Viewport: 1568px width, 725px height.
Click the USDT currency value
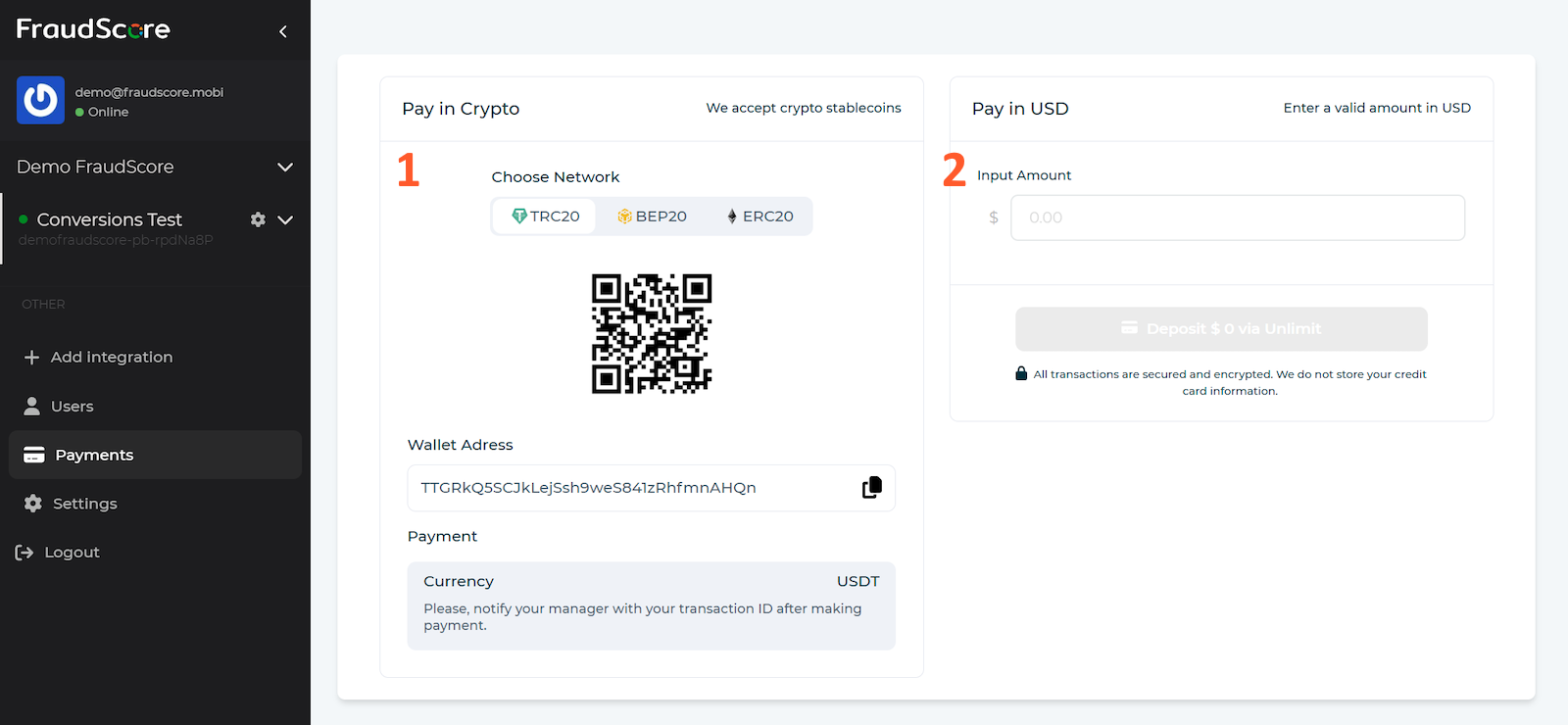click(857, 581)
